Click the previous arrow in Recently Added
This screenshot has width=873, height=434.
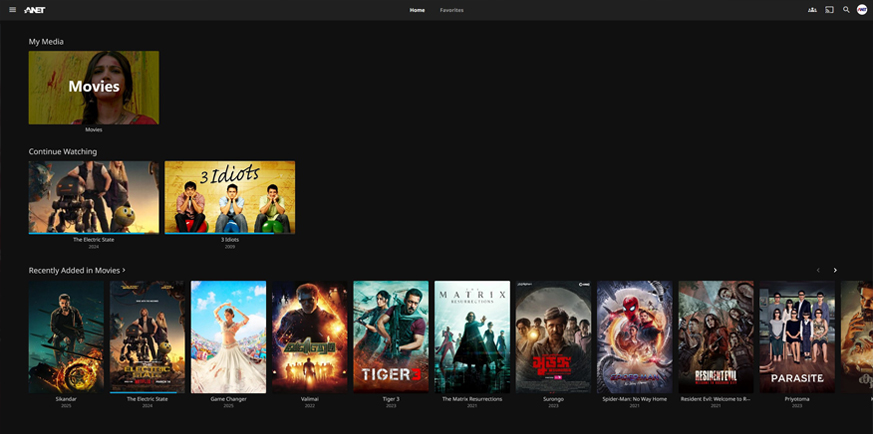[818, 270]
